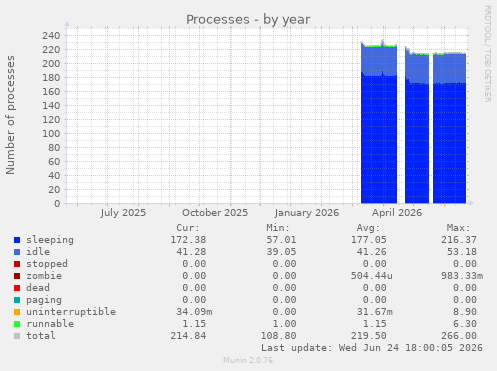Viewport: 497px width, 371px height.
Task: Click uninterruptible average value 31.67m
Action: point(375,312)
